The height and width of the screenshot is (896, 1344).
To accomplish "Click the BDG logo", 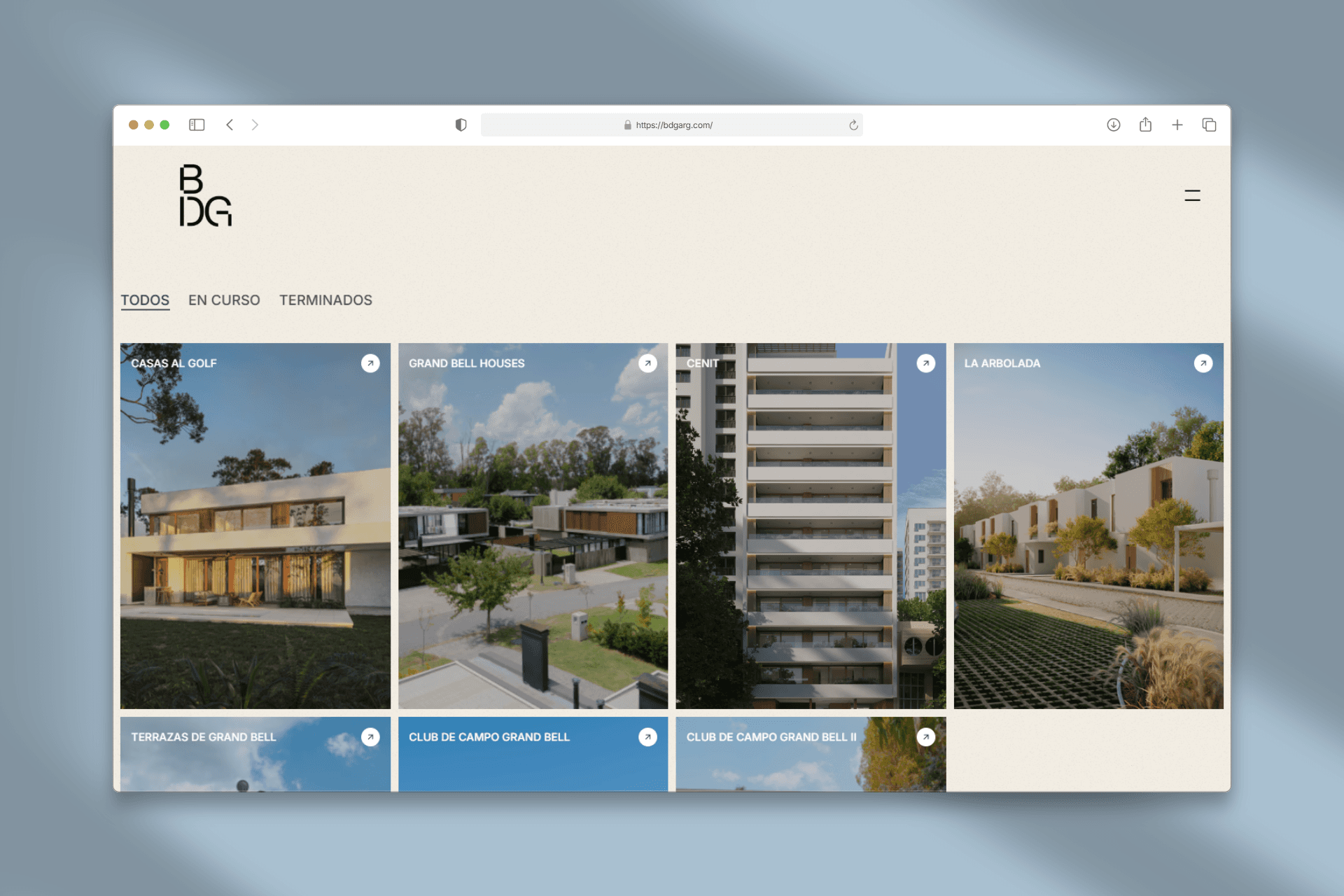I will 204,196.
